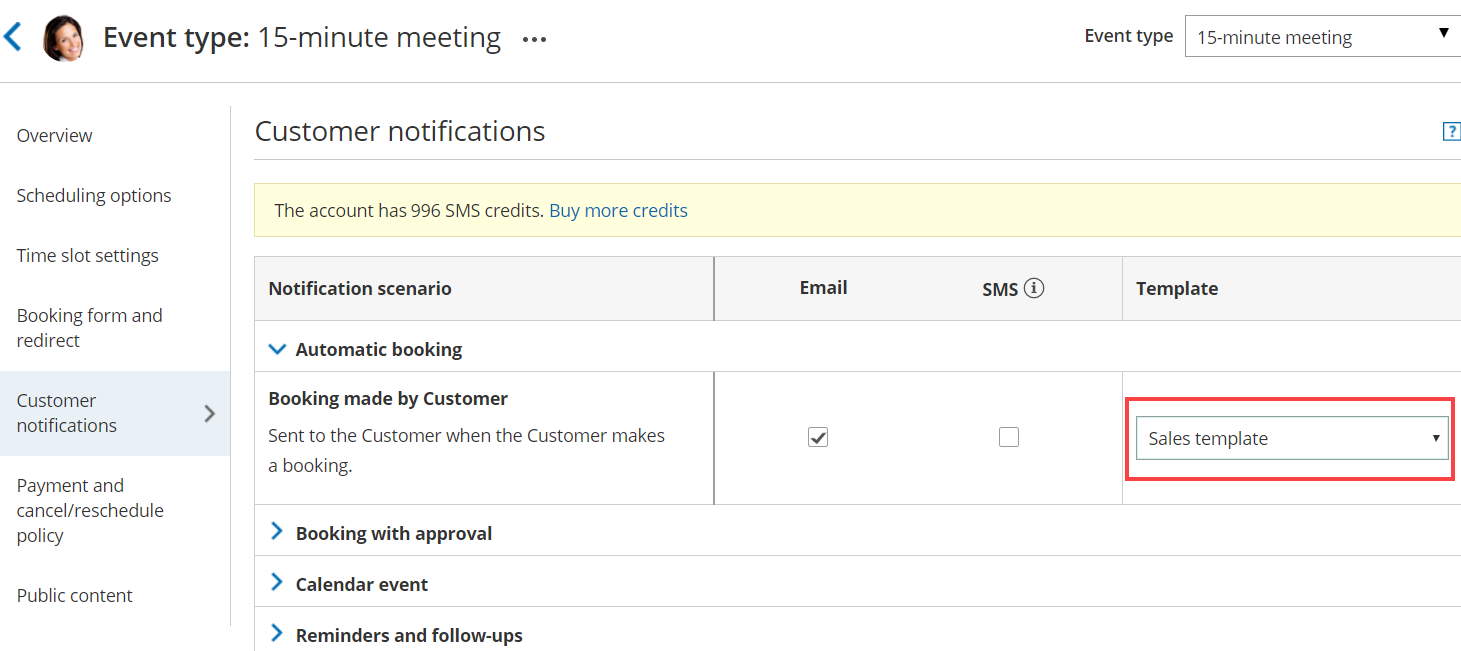The height and width of the screenshot is (651, 1461).
Task: Collapse the Automatic booking section
Action: click(277, 349)
